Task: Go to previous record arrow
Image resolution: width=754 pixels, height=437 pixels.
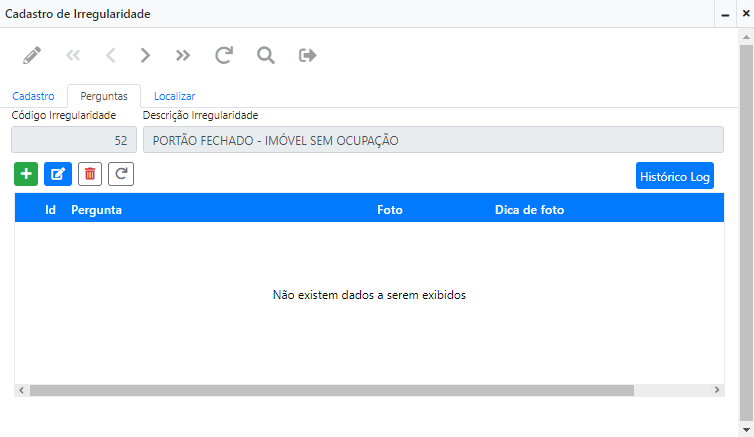Action: click(x=110, y=55)
